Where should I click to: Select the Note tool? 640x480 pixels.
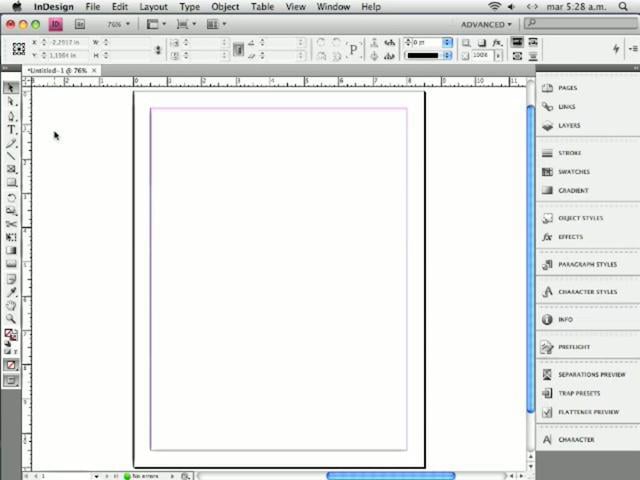(11, 279)
